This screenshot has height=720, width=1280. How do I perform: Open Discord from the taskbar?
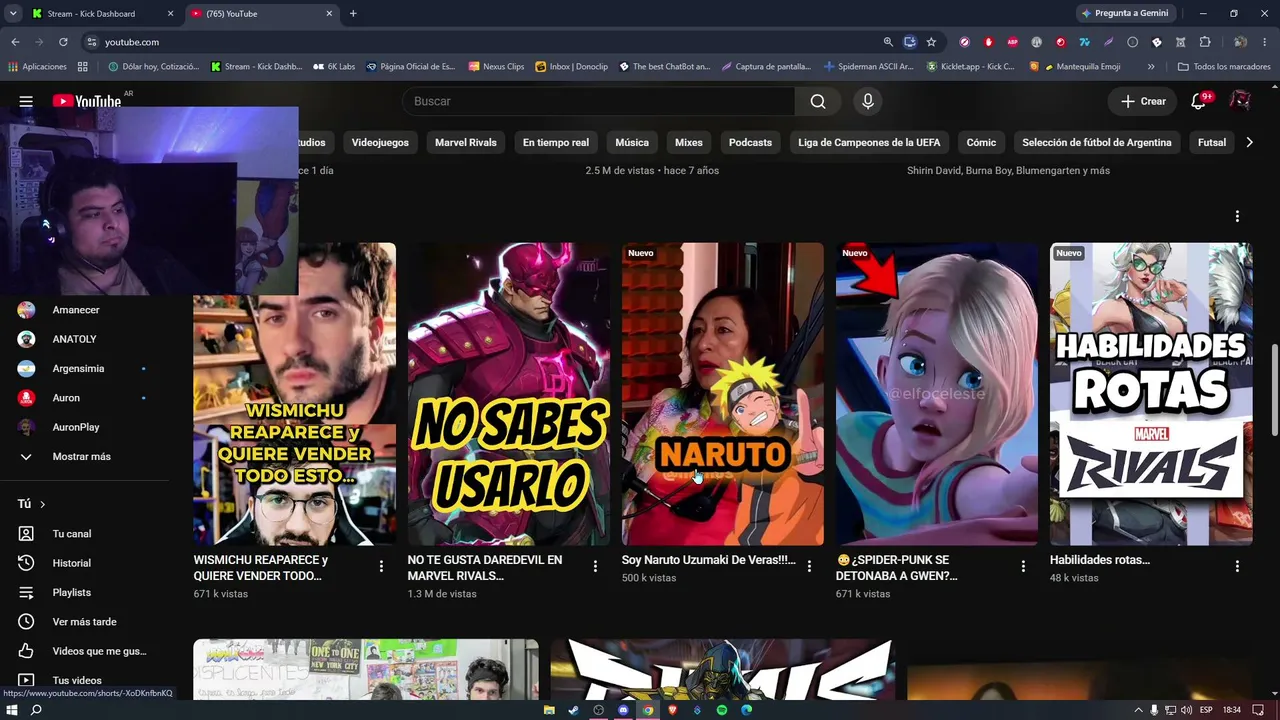click(x=623, y=710)
